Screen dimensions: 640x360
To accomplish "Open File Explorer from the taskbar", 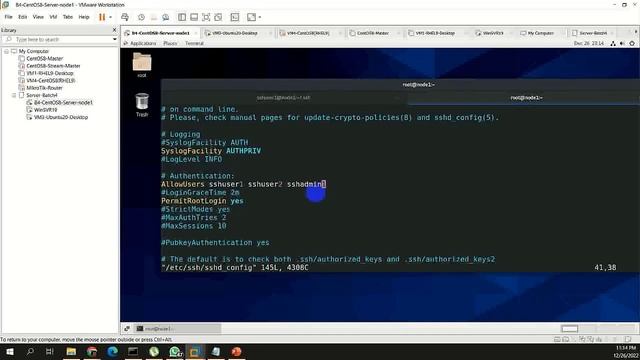I will [x=71, y=351].
